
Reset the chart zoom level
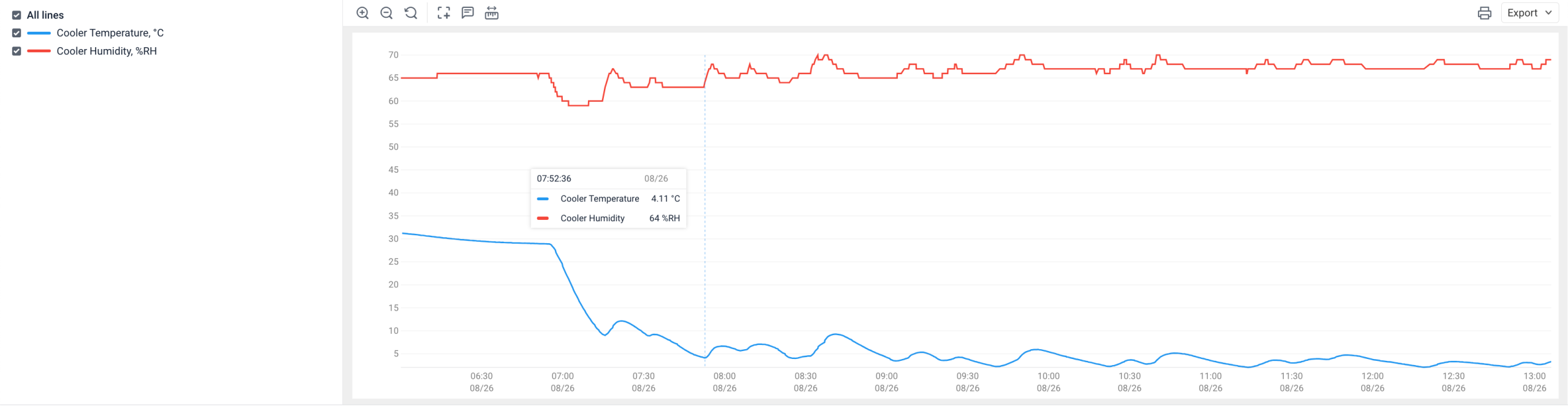(411, 13)
